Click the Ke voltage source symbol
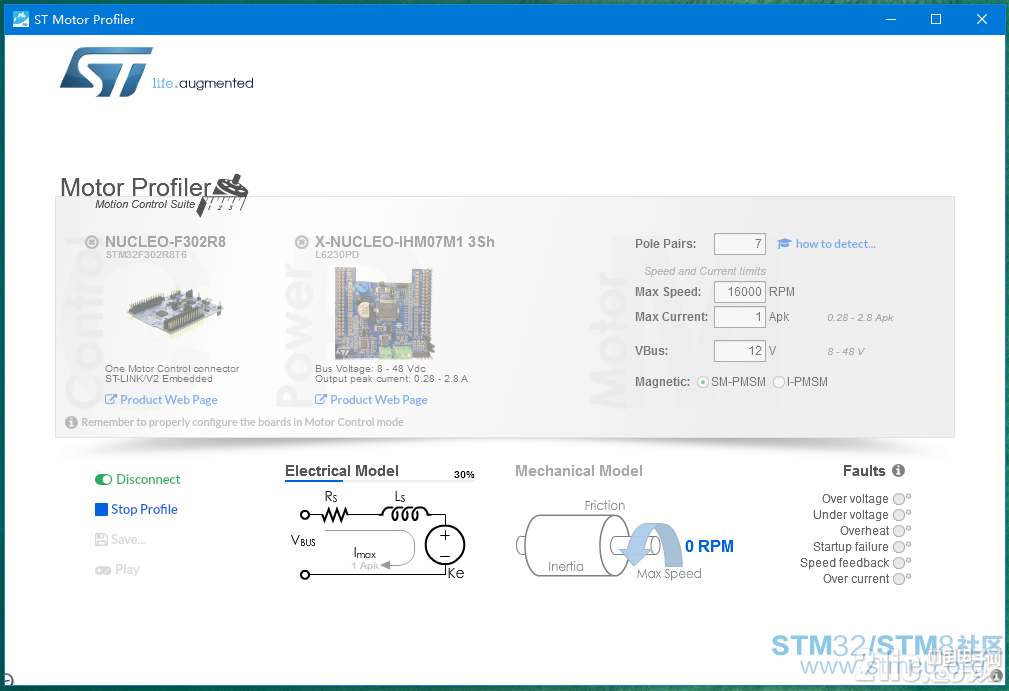Screen dimensions: 1009x691 pyautogui.click(x=445, y=545)
